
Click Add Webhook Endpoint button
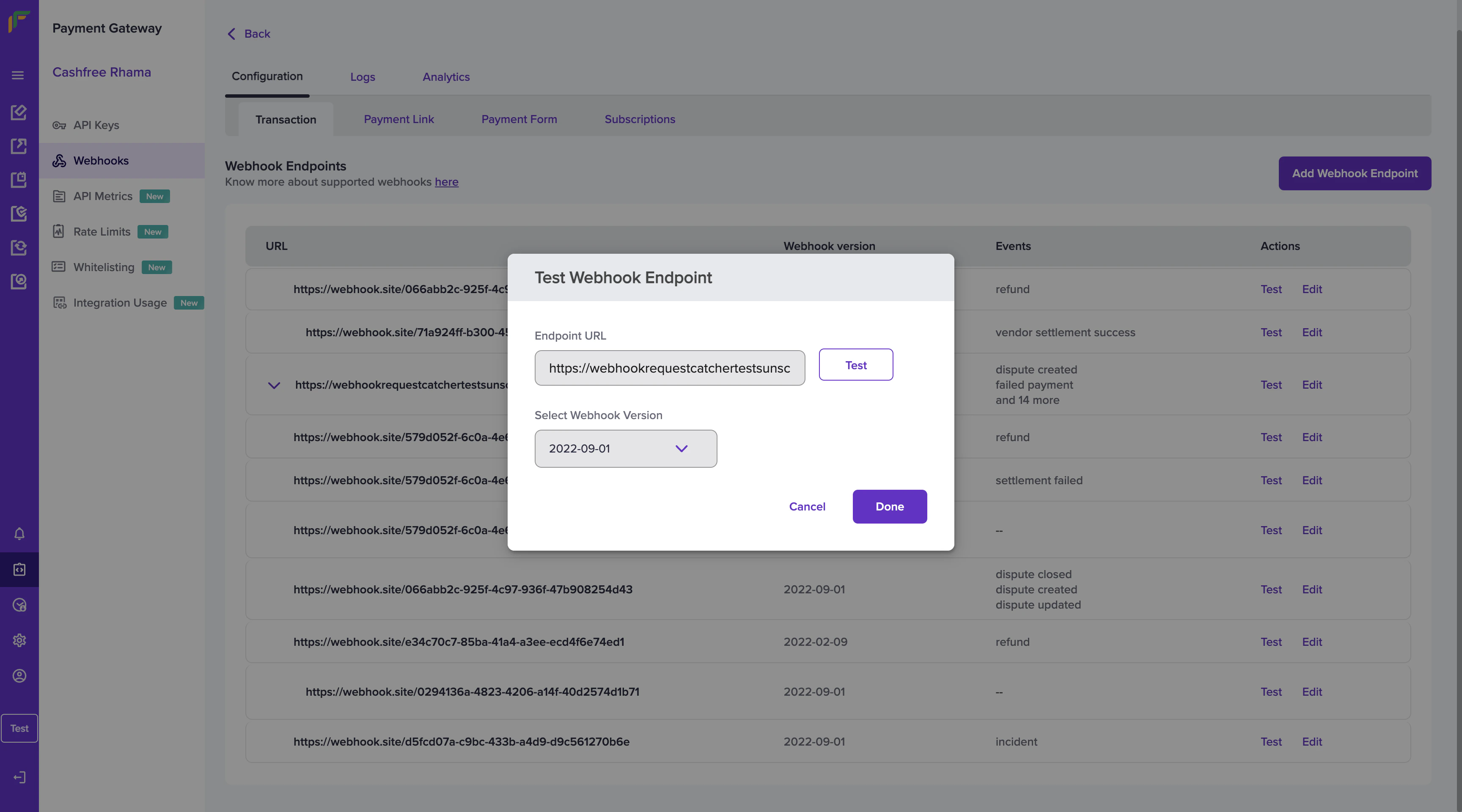click(x=1354, y=174)
